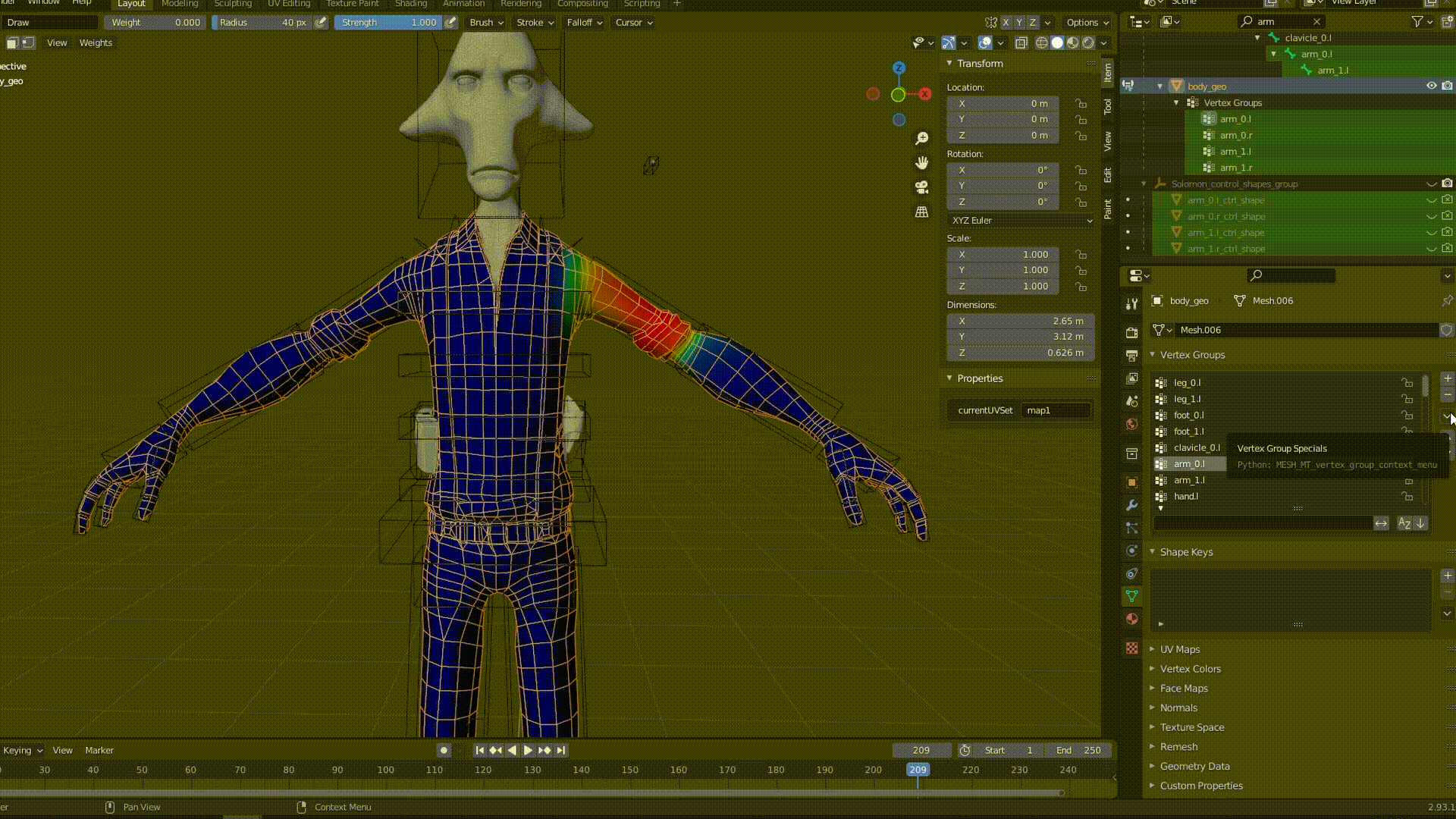The width and height of the screenshot is (1456, 819).
Task: Open the Object properties tab
Action: pos(1131,482)
